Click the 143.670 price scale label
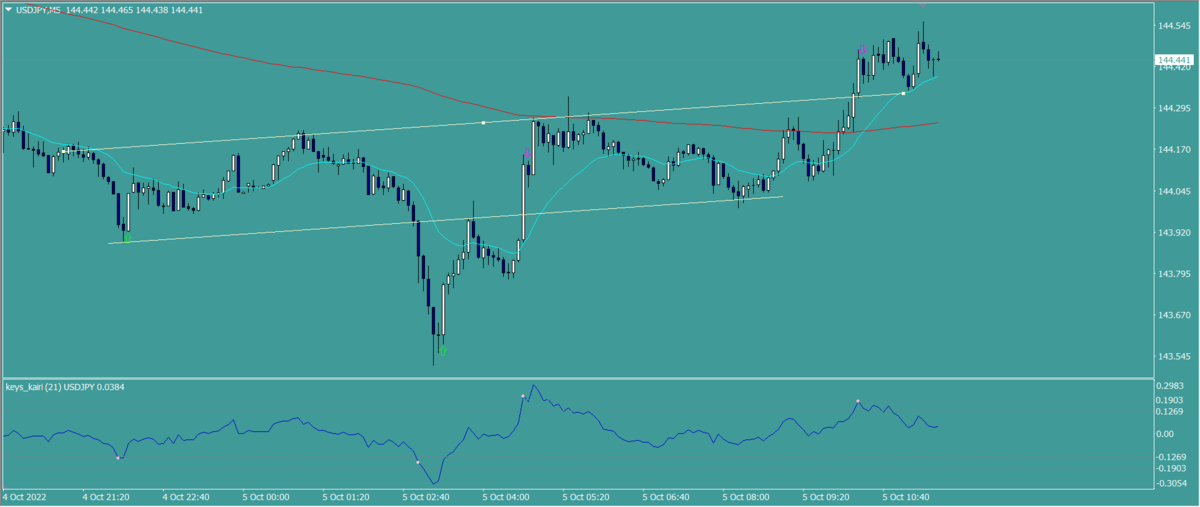 tap(1174, 316)
